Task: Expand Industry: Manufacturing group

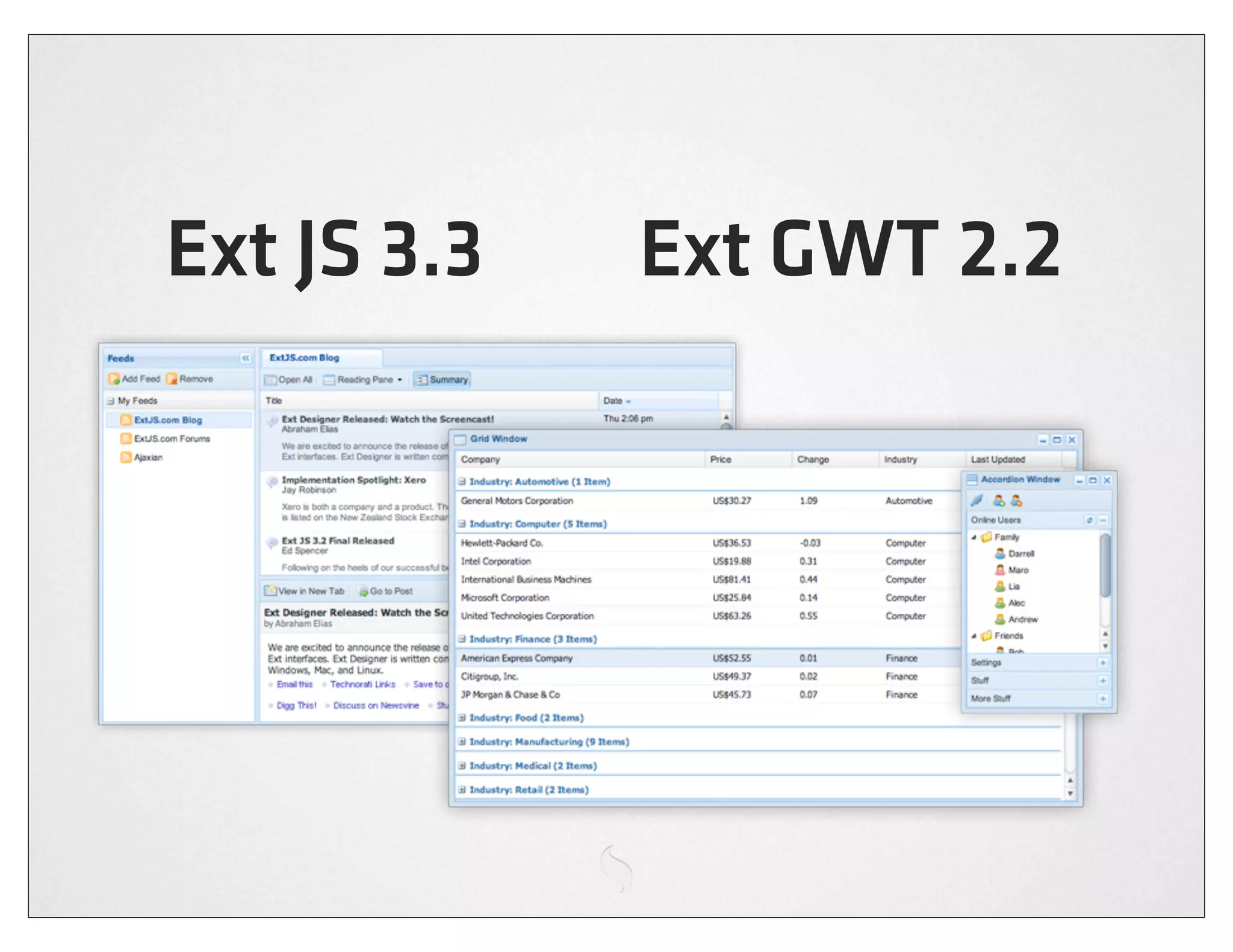Action: click(462, 741)
